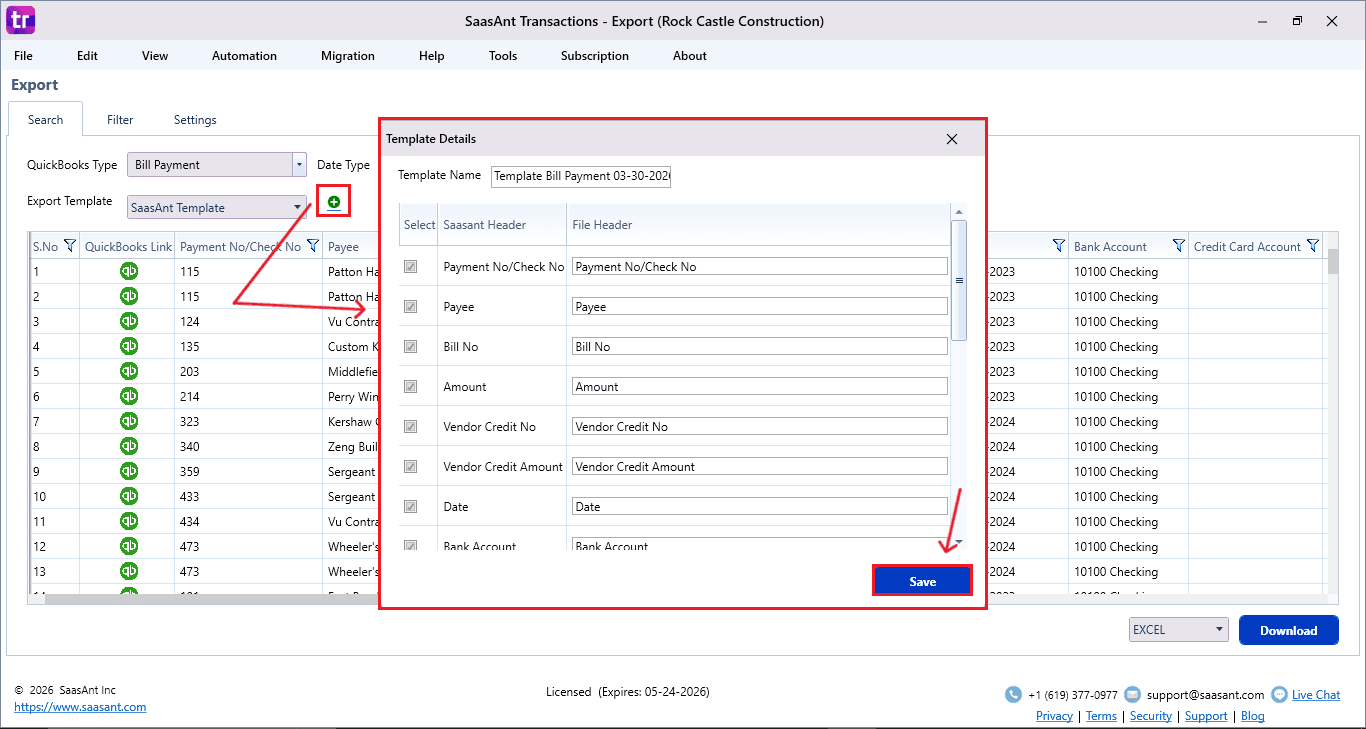Toggle the Payee row checkbox
This screenshot has height=729, width=1366.
click(410, 307)
